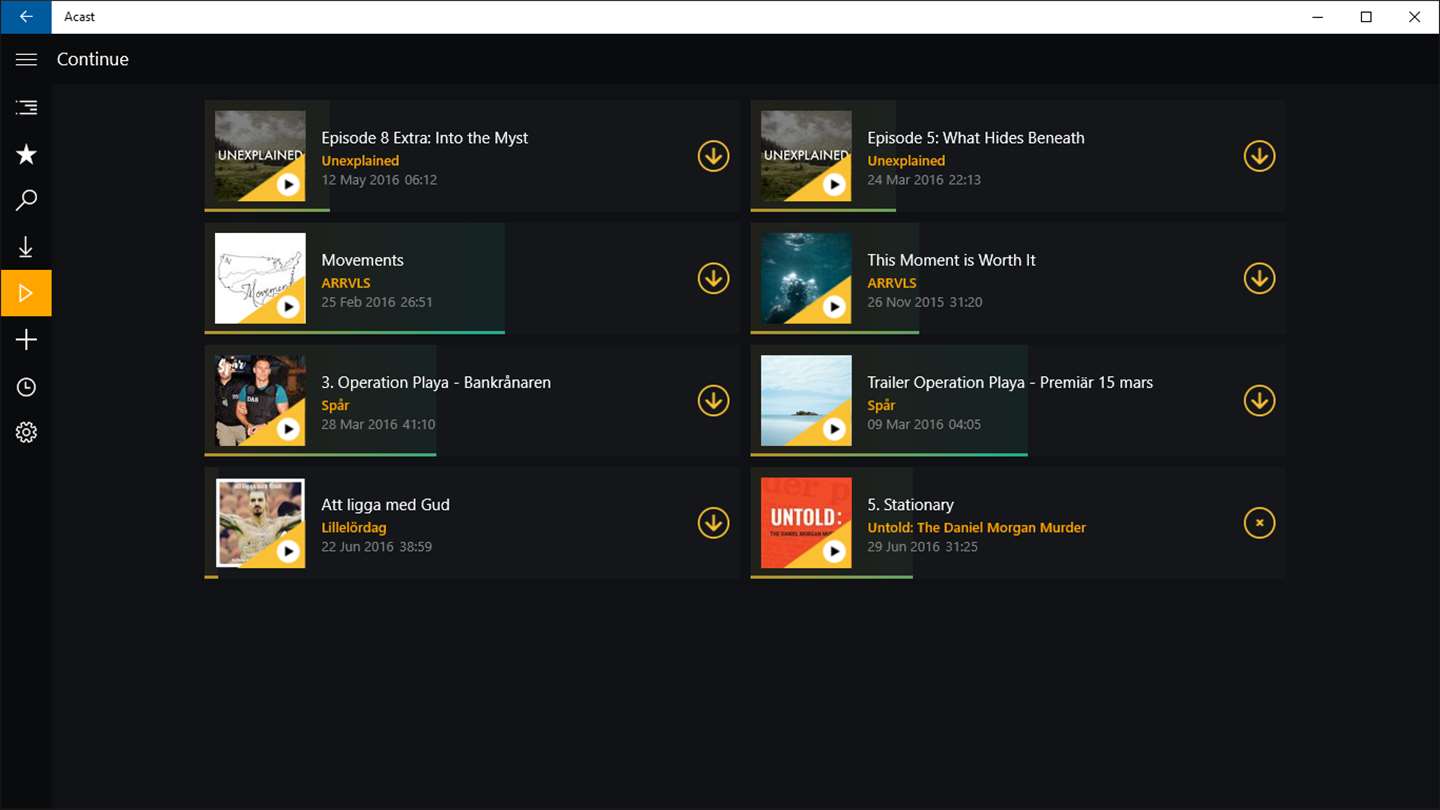Select title 5. Stationary
Screen dimensions: 1440x810
click(910, 505)
